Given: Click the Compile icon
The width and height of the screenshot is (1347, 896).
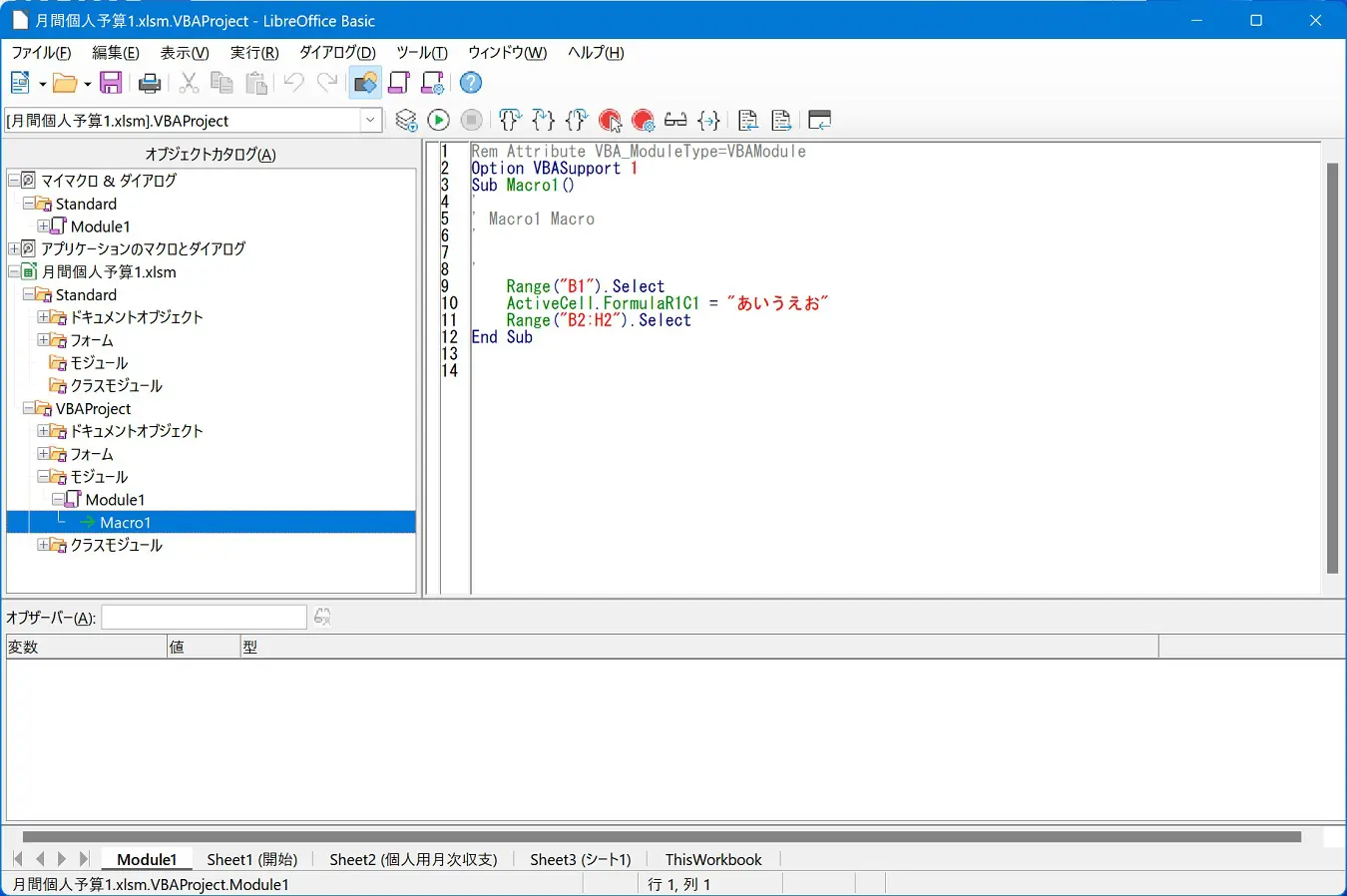Looking at the screenshot, I should click(405, 121).
